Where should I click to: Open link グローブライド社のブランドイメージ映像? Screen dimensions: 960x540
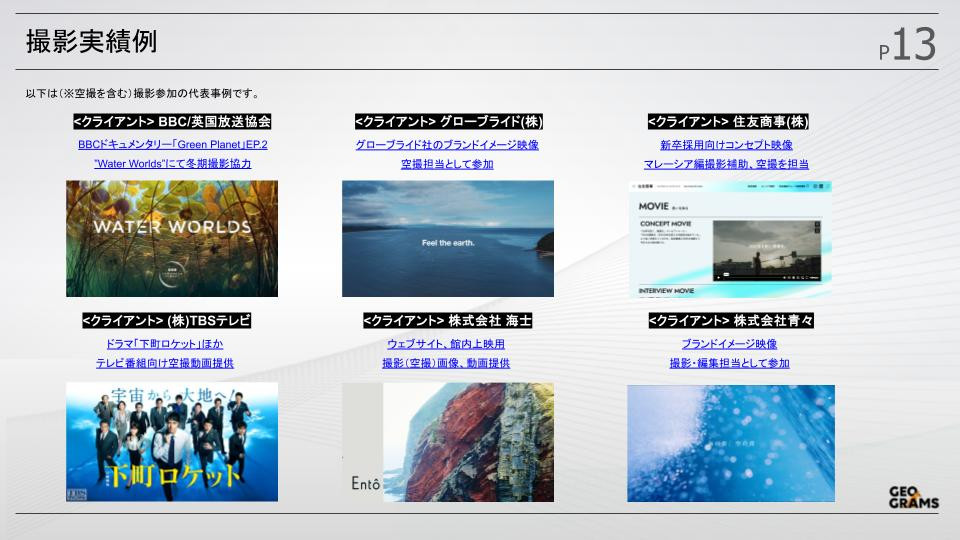click(447, 144)
